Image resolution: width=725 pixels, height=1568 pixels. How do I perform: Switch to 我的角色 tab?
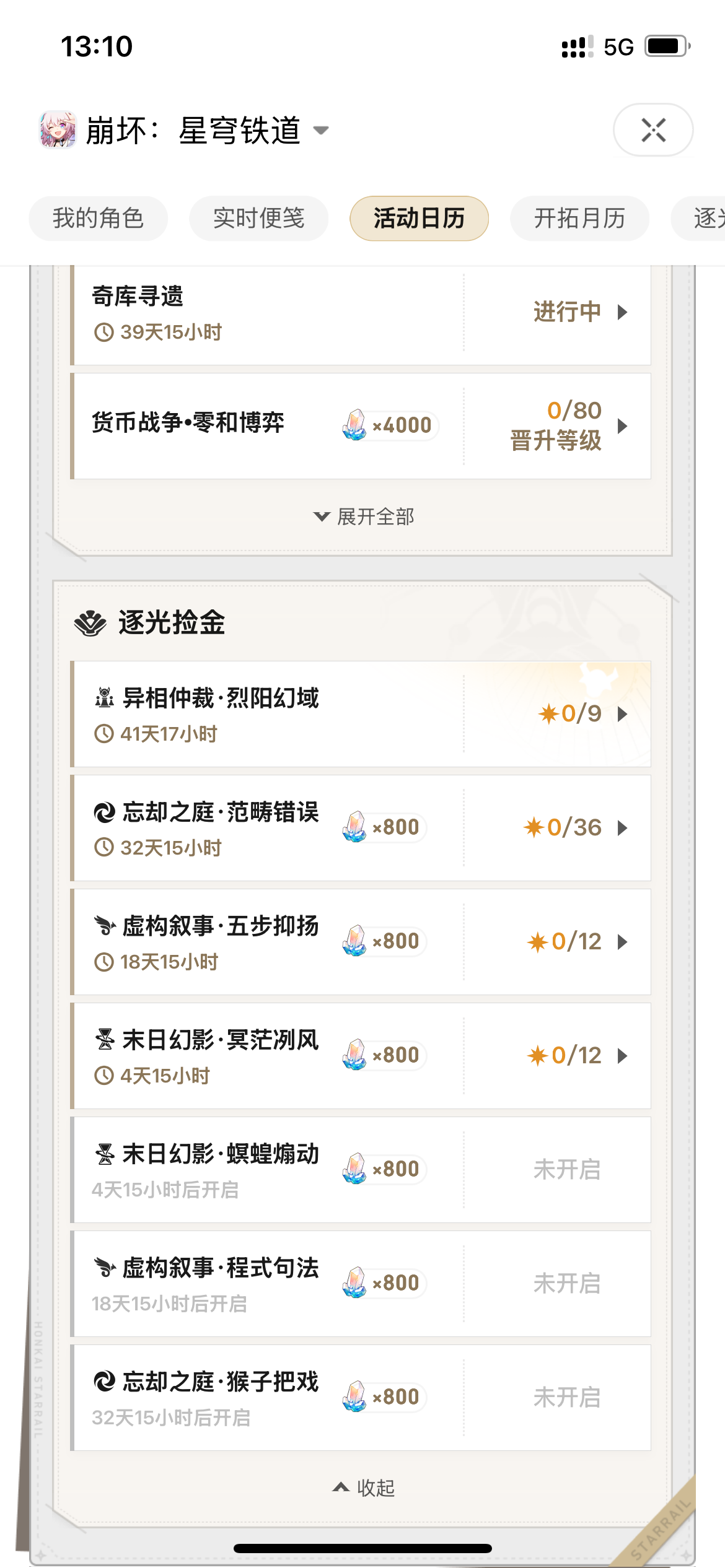[98, 219]
